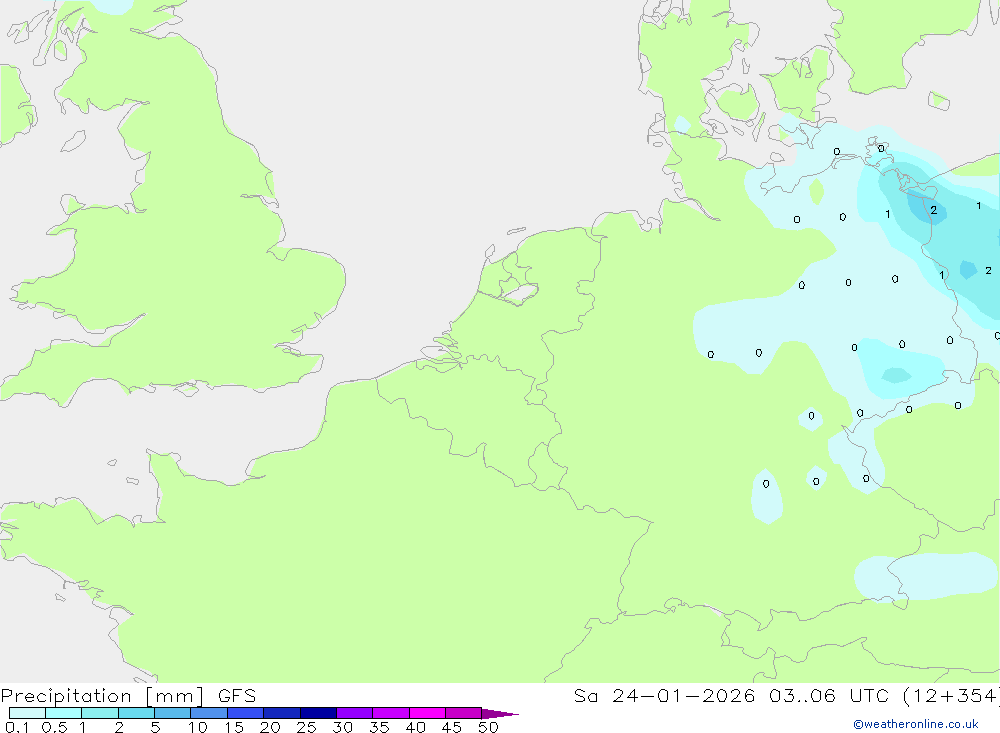Click the legend number '0.5'
The height and width of the screenshot is (733, 1000).
coord(54,727)
